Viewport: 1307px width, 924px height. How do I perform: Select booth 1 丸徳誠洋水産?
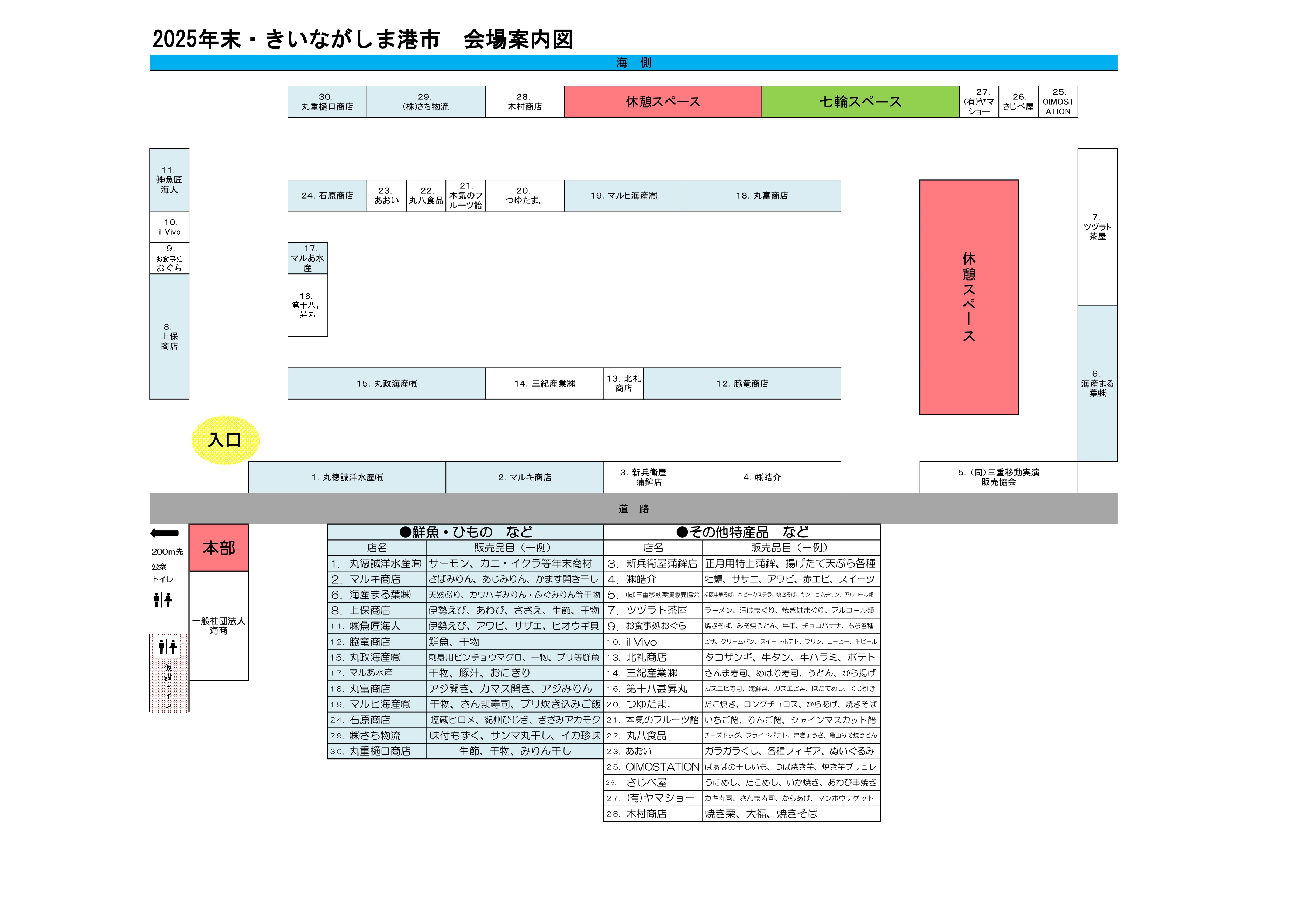pyautogui.click(x=347, y=477)
